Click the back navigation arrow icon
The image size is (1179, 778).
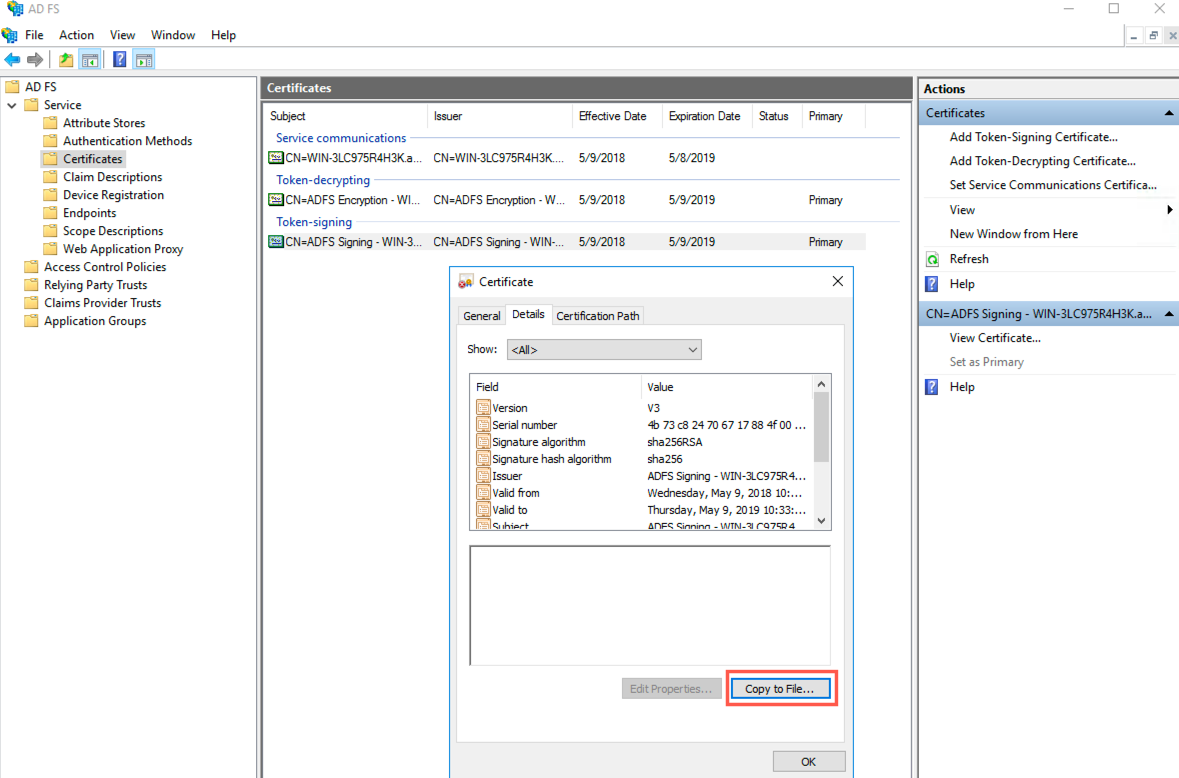point(13,58)
